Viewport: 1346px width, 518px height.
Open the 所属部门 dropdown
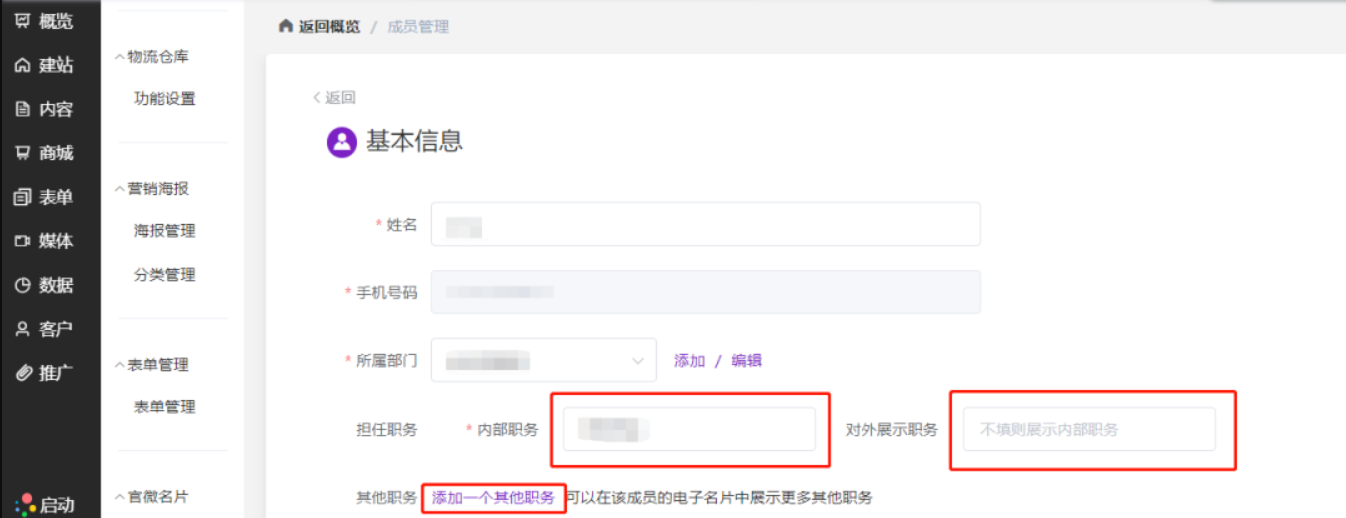544,360
